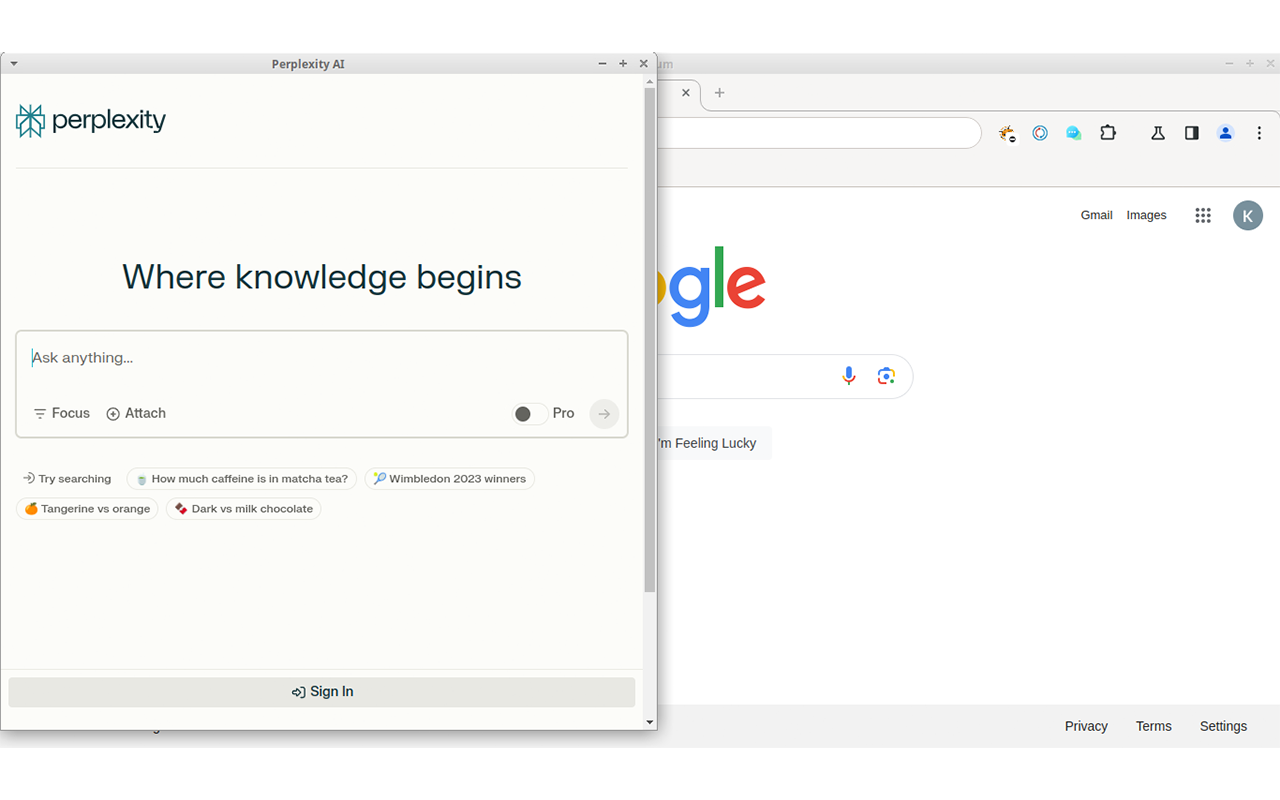
Task: Click the Chrome experiments flask icon
Action: [x=1157, y=132]
